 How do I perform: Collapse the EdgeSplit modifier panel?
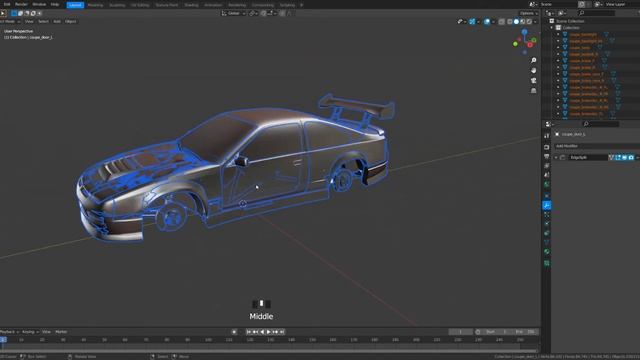pyautogui.click(x=556, y=158)
